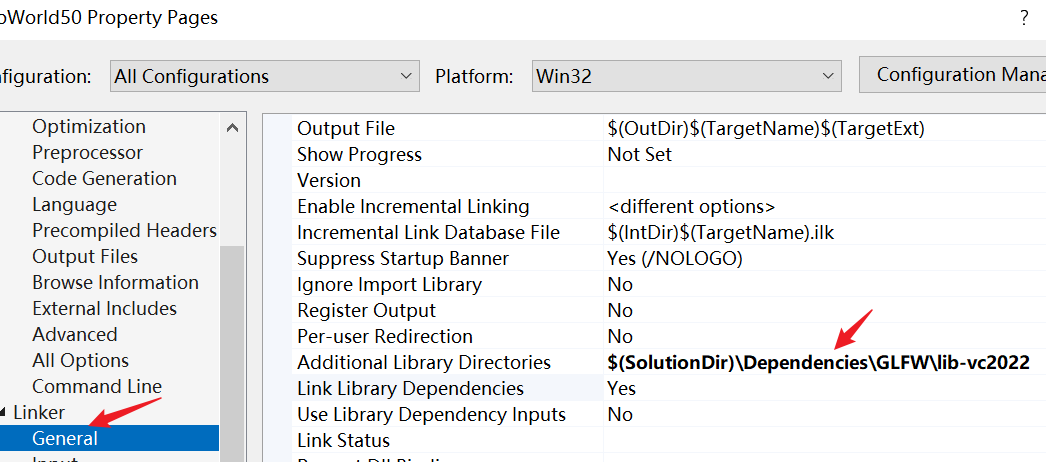
Task: Click the Suppress Startup Banner value
Action: pos(675,259)
